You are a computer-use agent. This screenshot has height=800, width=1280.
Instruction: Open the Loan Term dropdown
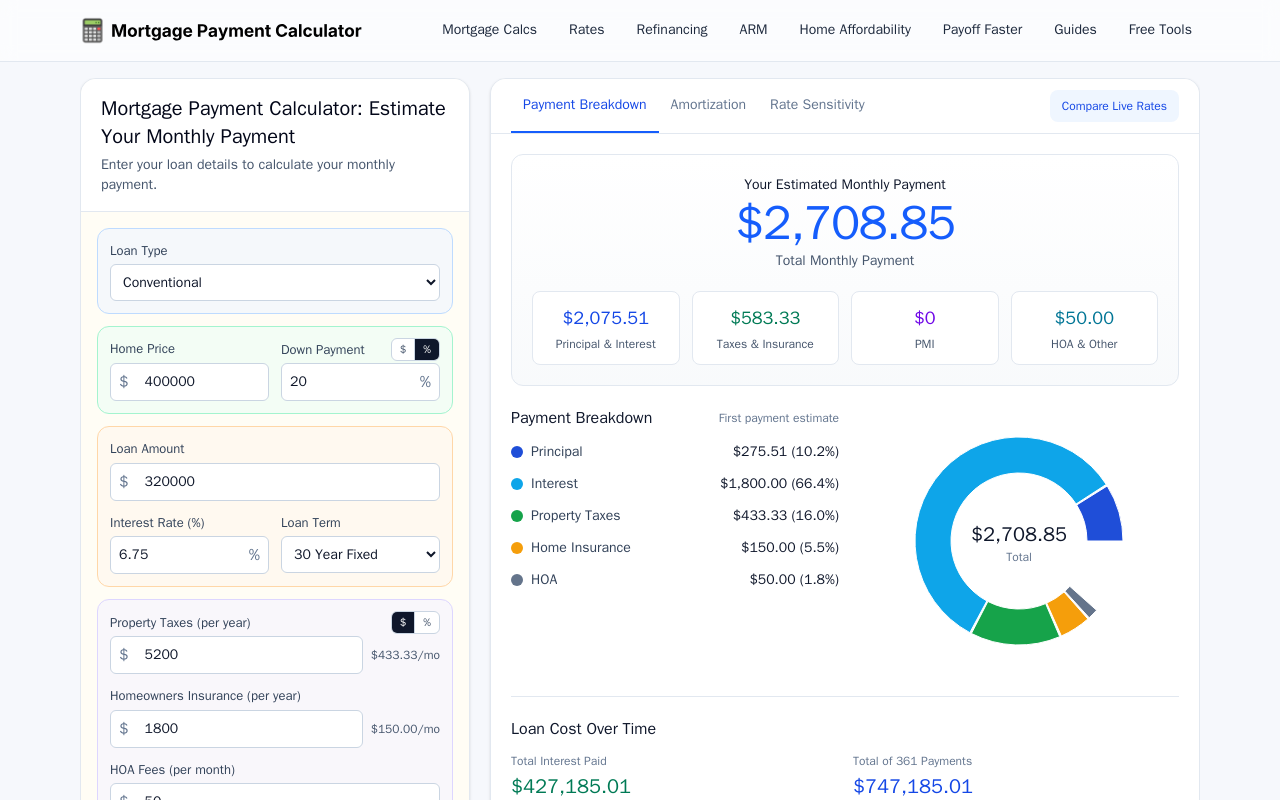(360, 554)
